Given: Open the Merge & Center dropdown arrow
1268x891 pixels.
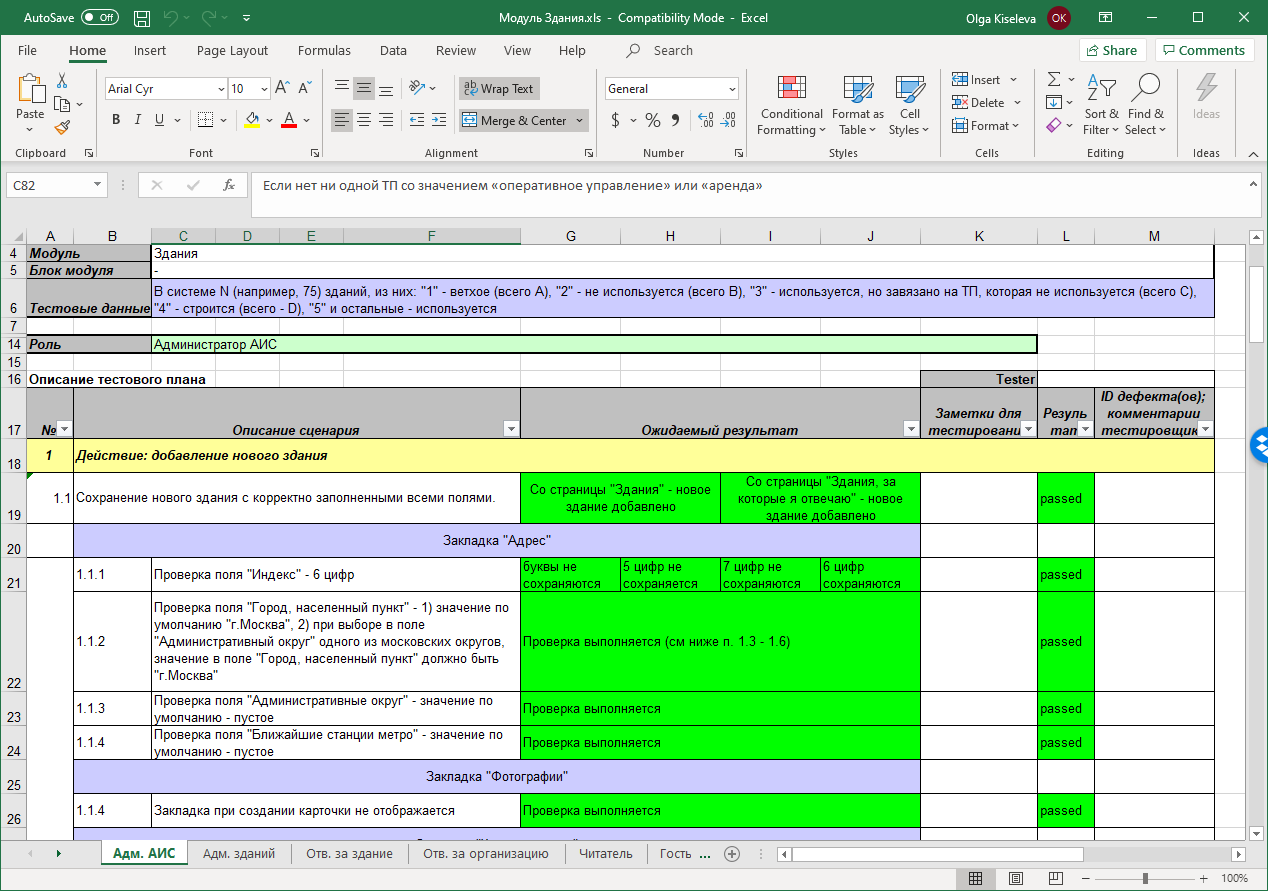Looking at the screenshot, I should 580,121.
